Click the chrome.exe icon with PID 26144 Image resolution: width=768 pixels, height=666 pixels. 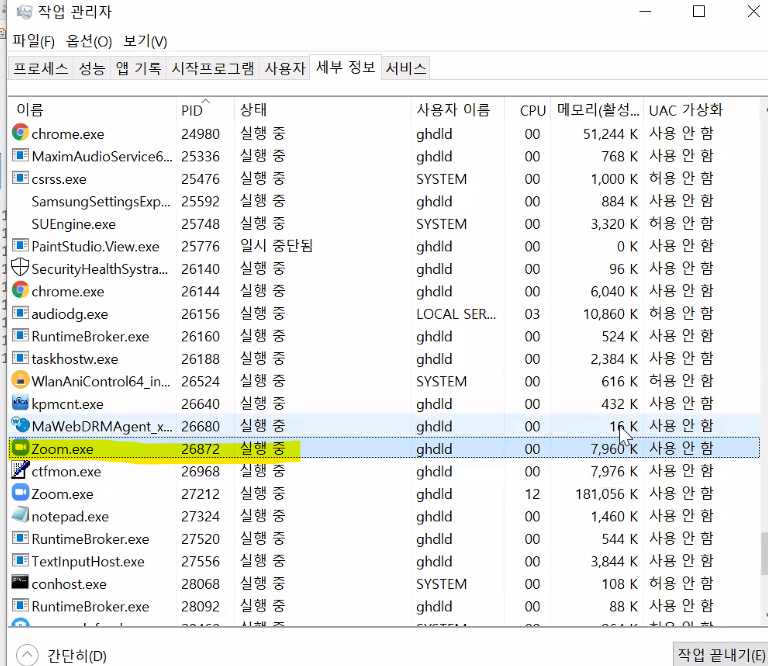click(20, 290)
